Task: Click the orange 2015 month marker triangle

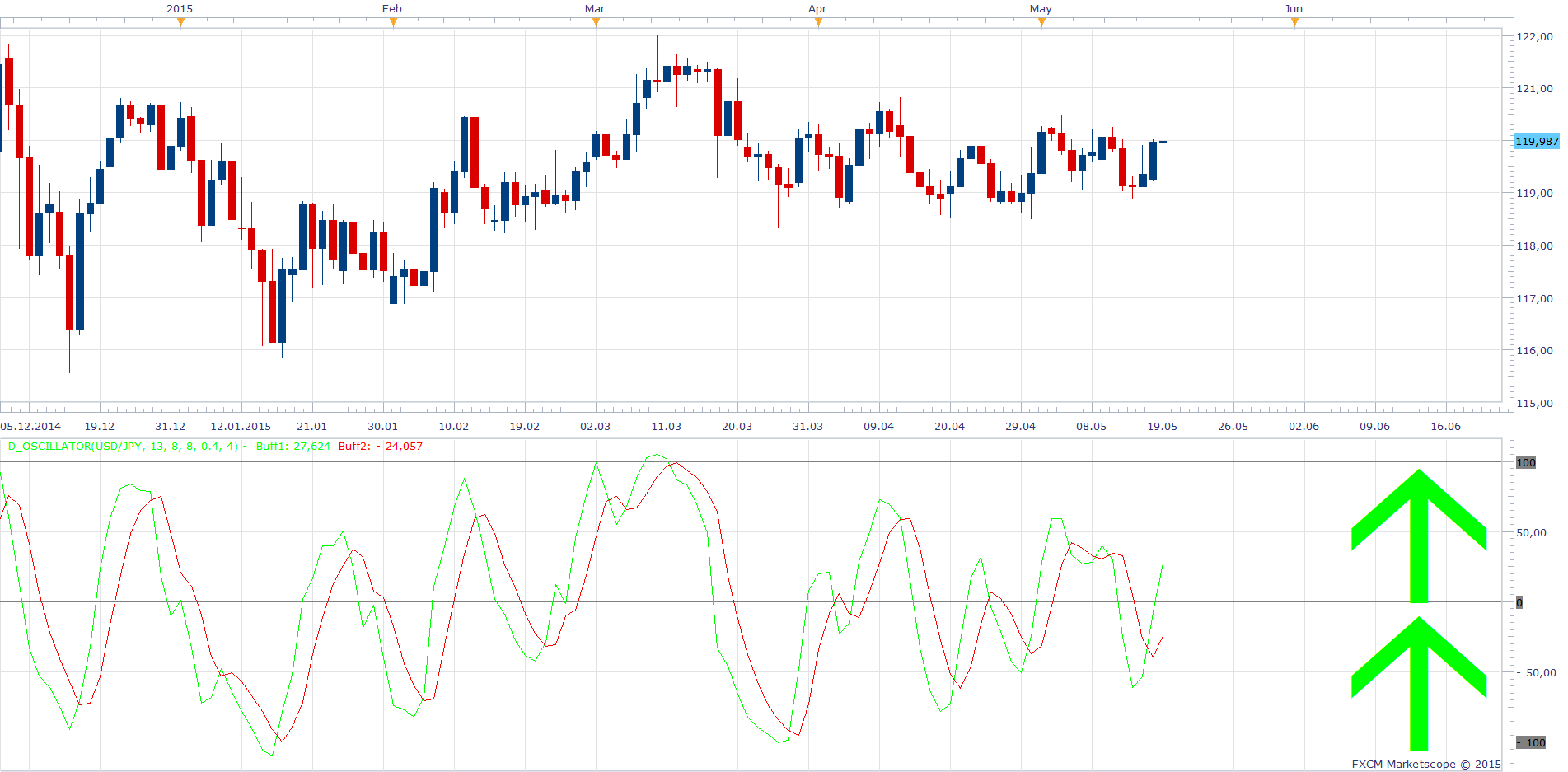Action: tap(180, 22)
